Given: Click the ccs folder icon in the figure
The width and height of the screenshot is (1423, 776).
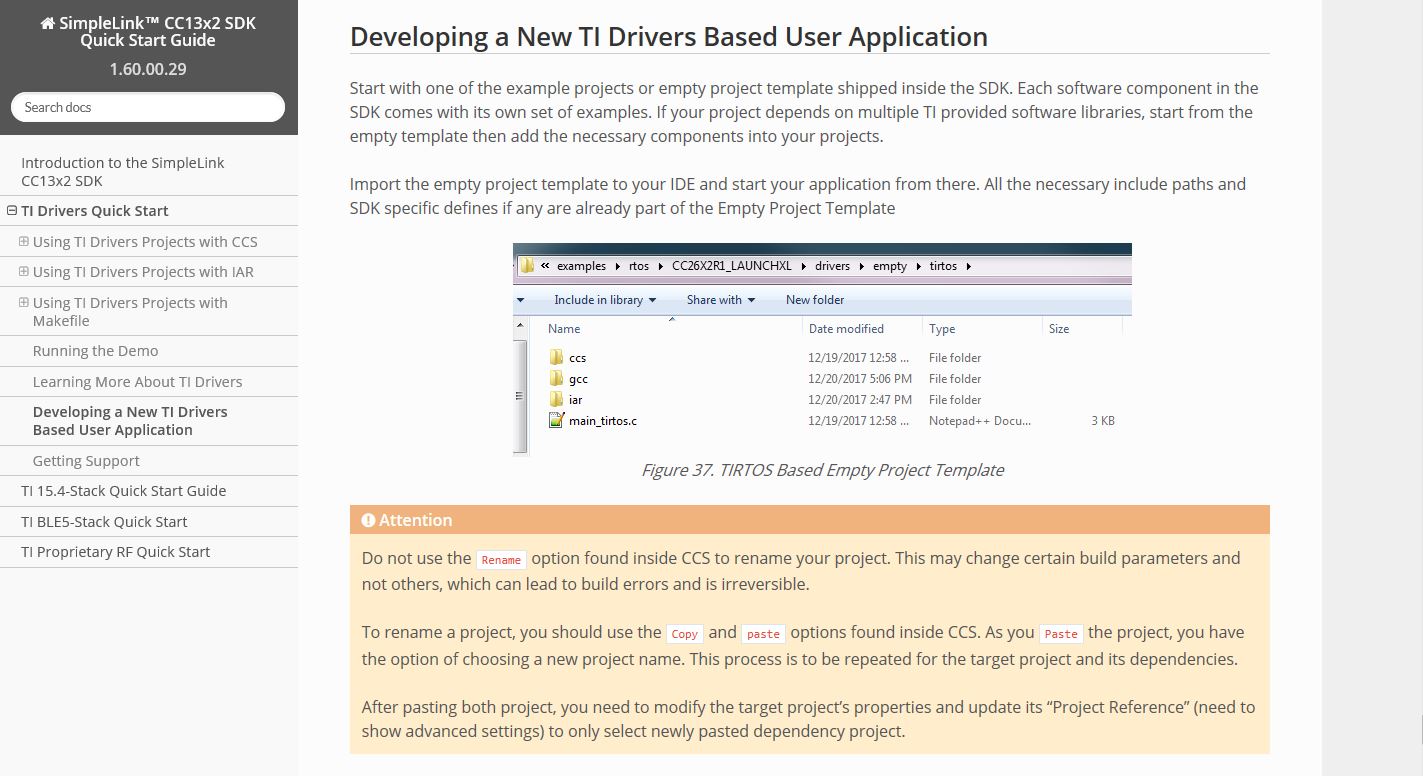Looking at the screenshot, I should coord(557,357).
